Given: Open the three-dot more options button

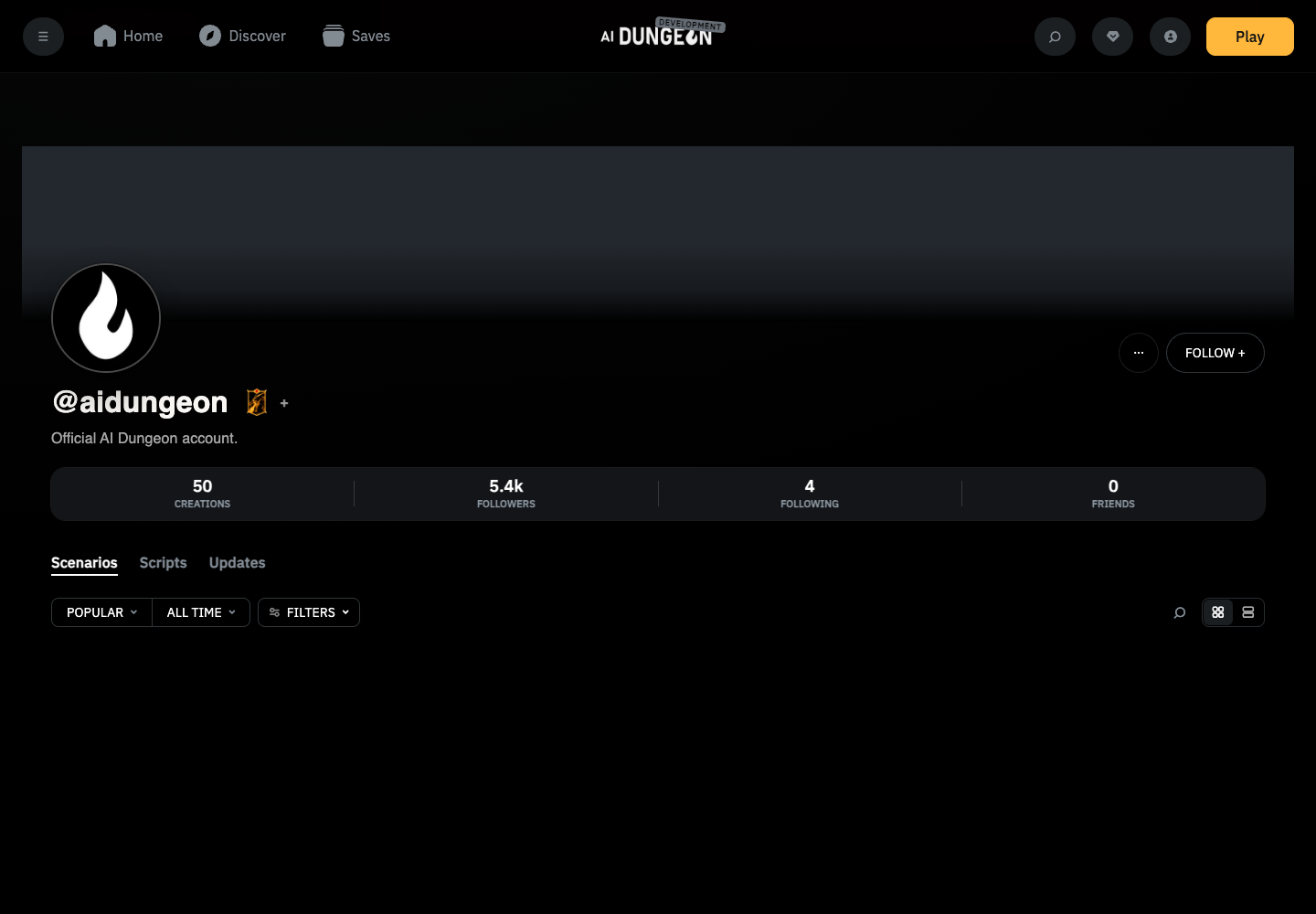Looking at the screenshot, I should click(1139, 353).
